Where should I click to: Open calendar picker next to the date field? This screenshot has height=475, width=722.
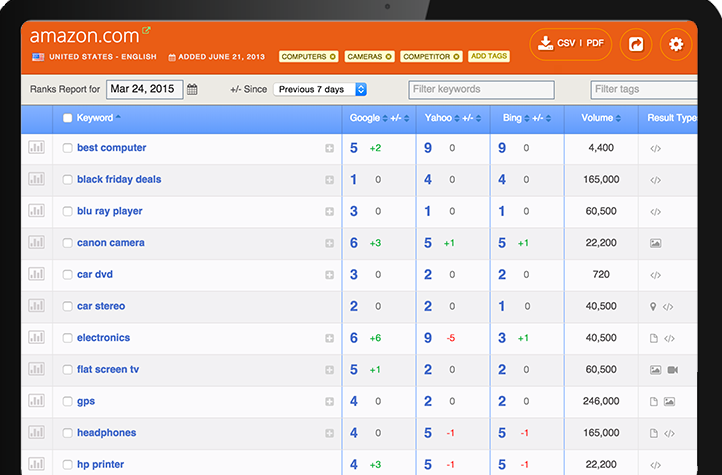tap(192, 89)
